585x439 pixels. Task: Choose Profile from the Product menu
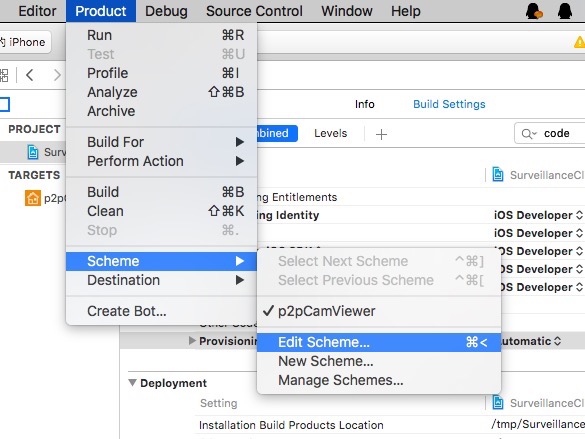pyautogui.click(x=162, y=73)
